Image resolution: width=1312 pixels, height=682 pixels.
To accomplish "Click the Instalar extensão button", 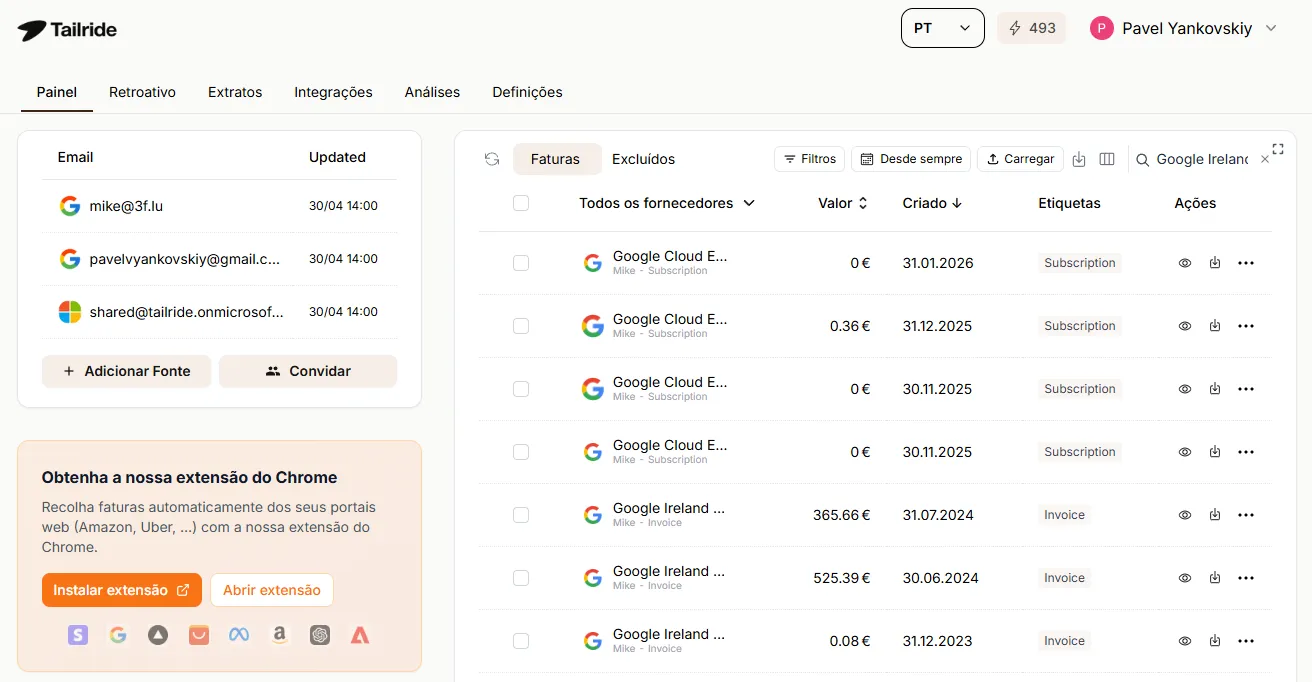I will 122,590.
